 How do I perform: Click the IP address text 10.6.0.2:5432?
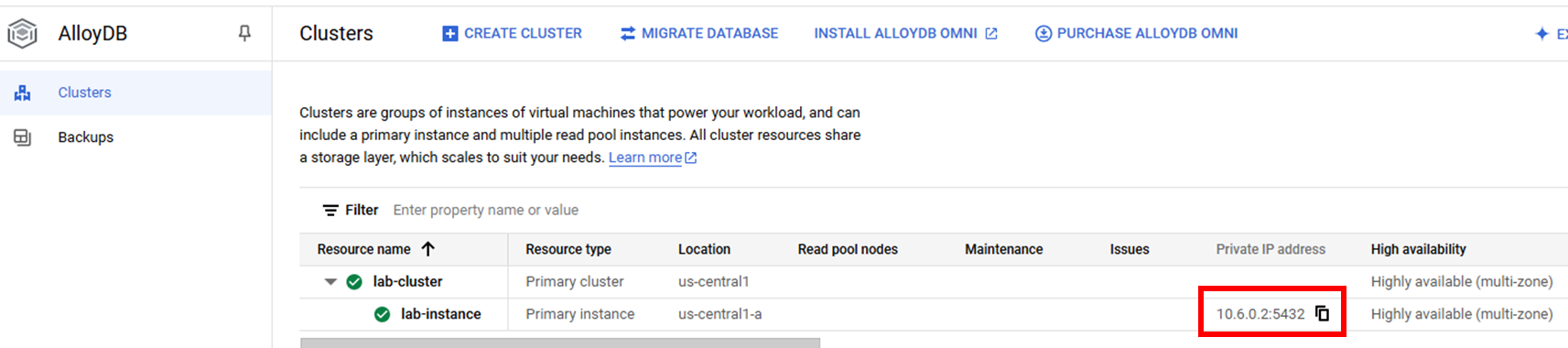coord(1260,314)
